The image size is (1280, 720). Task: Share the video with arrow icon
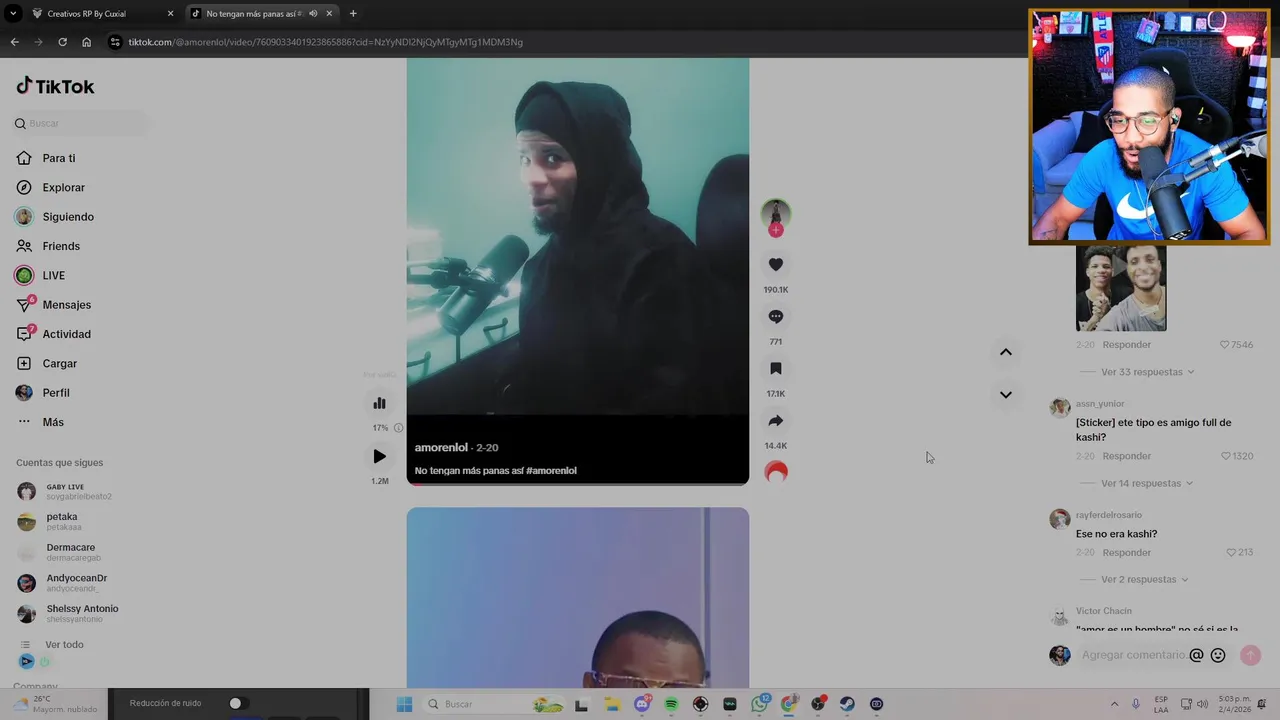[775, 421]
